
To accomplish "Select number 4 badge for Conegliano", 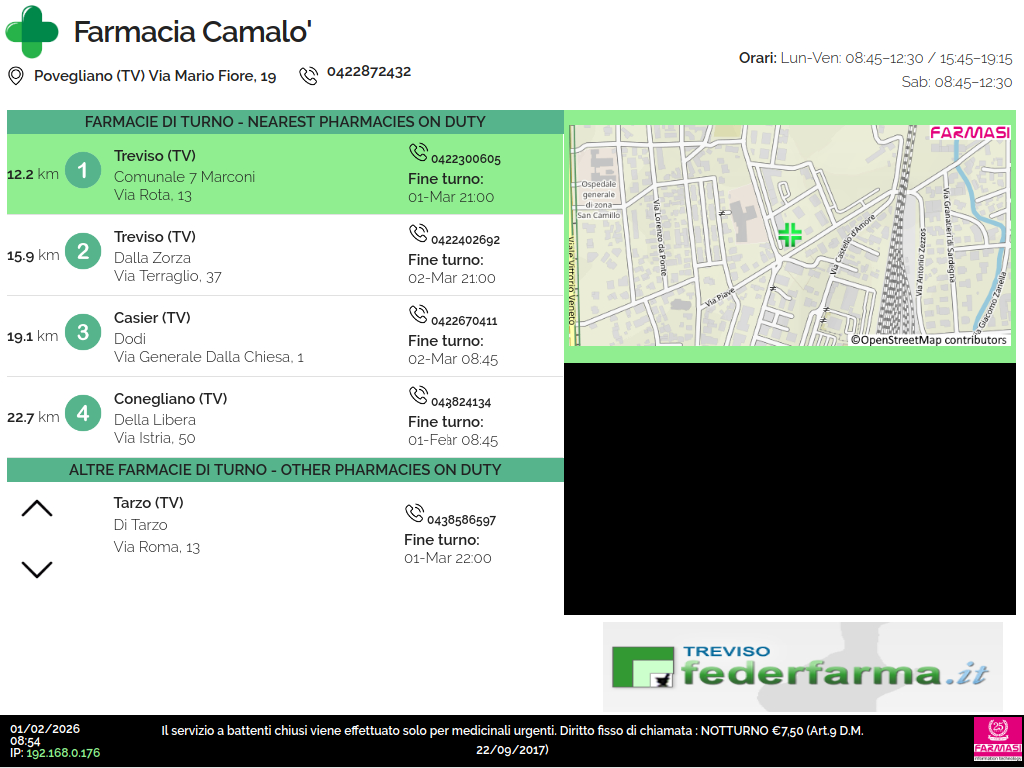I will 83,414.
